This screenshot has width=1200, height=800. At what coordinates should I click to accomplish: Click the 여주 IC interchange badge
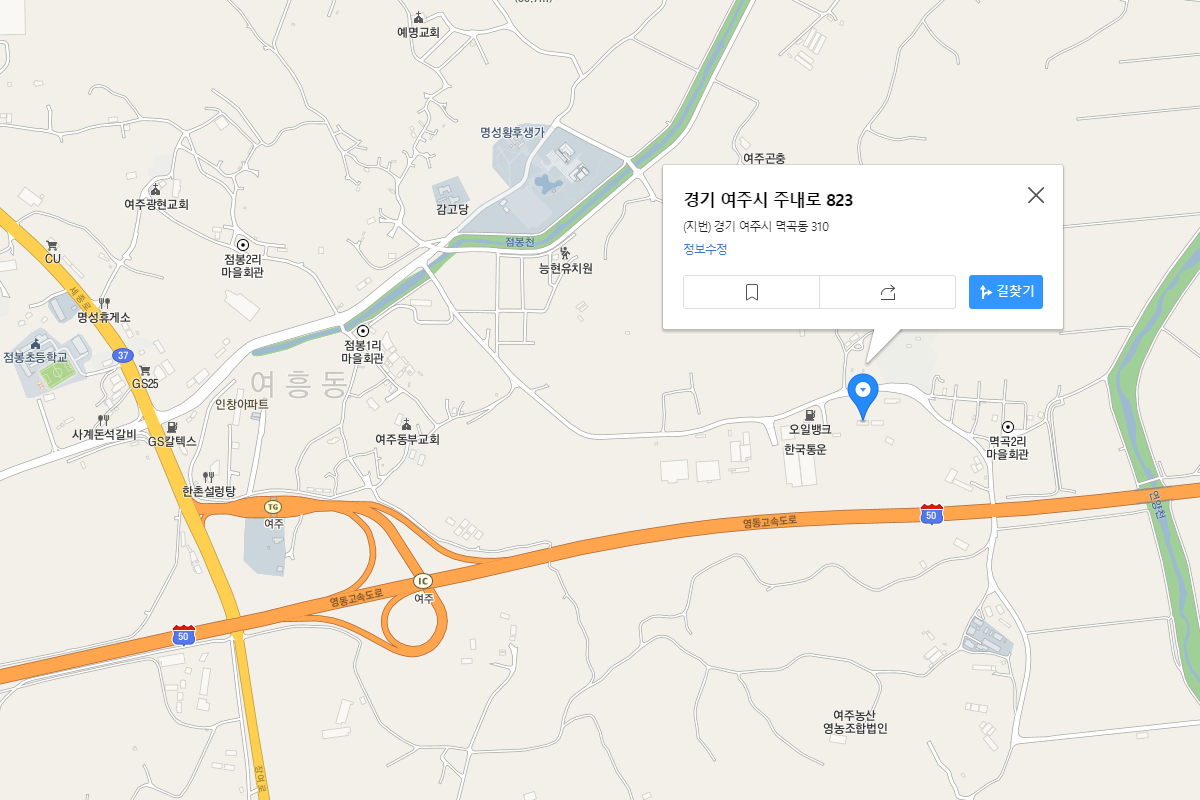(x=423, y=581)
